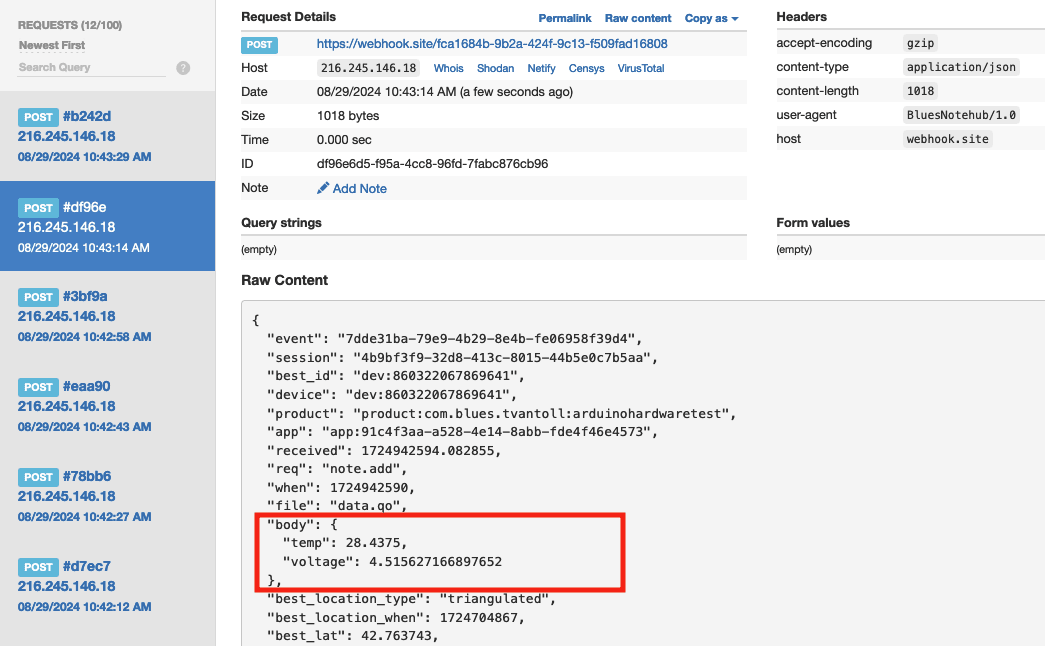Click the "best_lat": 42.763743 line
The image size is (1045, 646).
[353, 636]
